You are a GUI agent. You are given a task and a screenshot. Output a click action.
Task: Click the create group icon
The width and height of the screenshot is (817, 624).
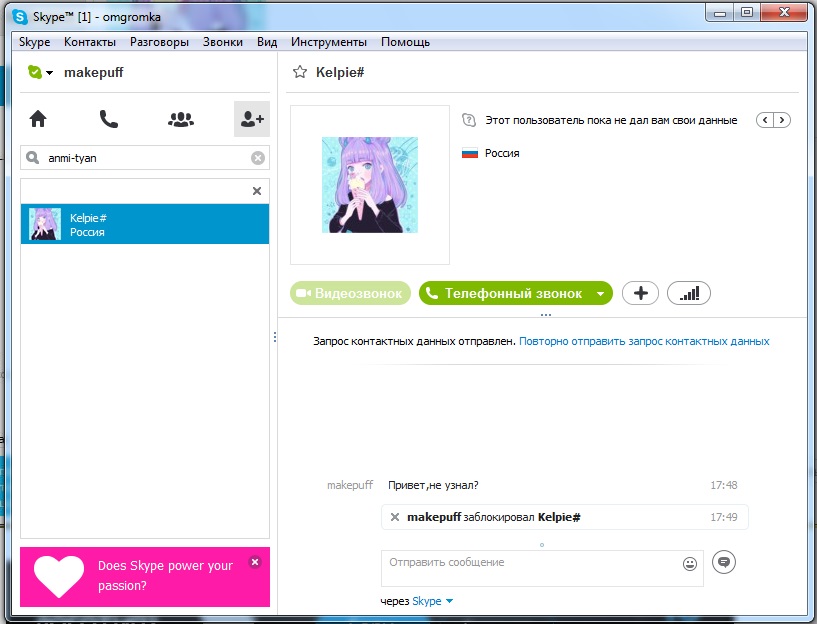pyautogui.click(x=181, y=119)
